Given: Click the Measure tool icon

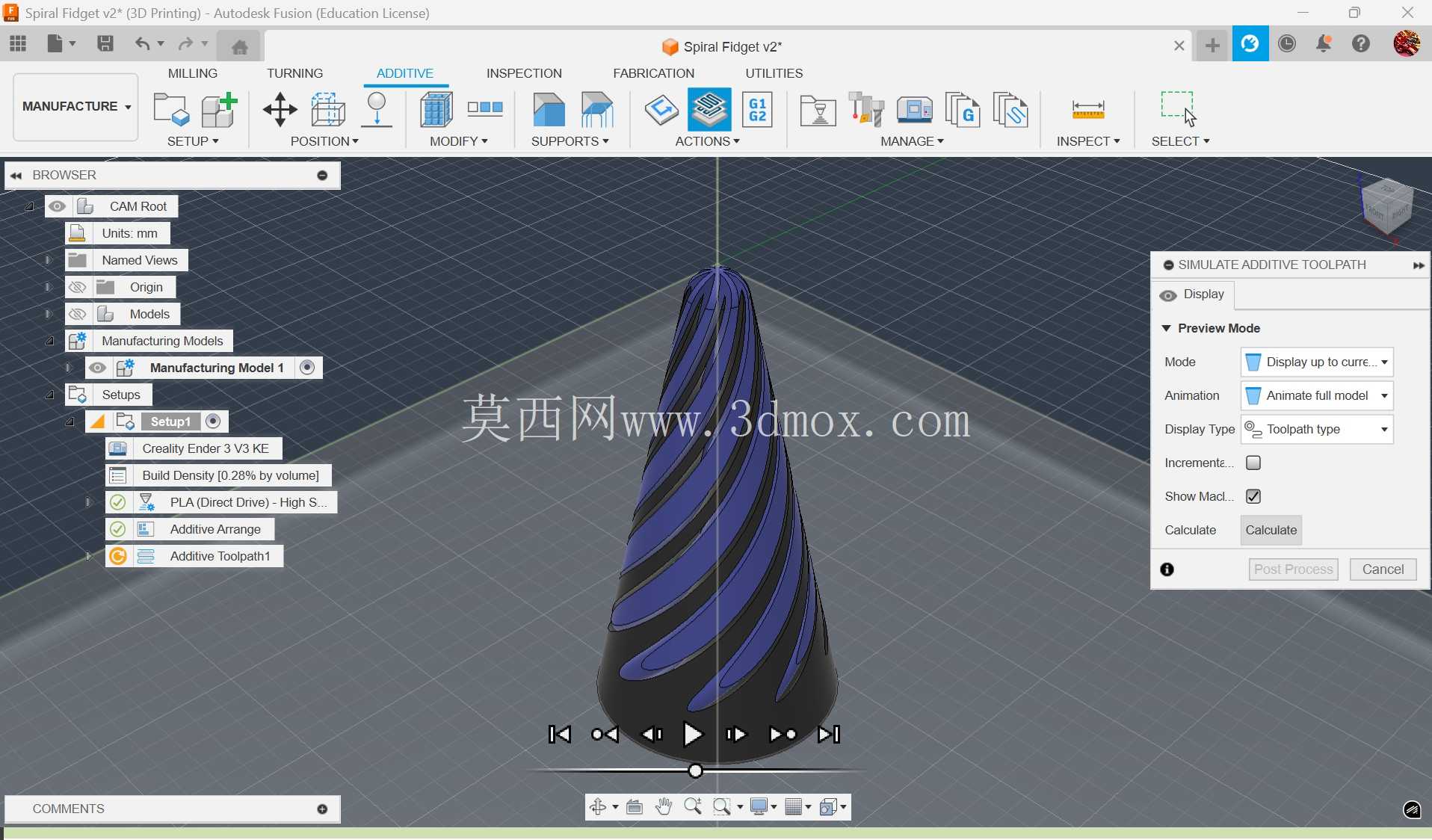Looking at the screenshot, I should tap(1087, 110).
